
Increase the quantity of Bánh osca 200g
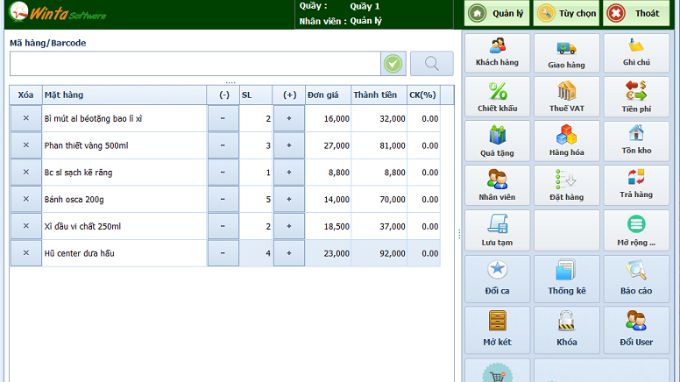tap(289, 199)
